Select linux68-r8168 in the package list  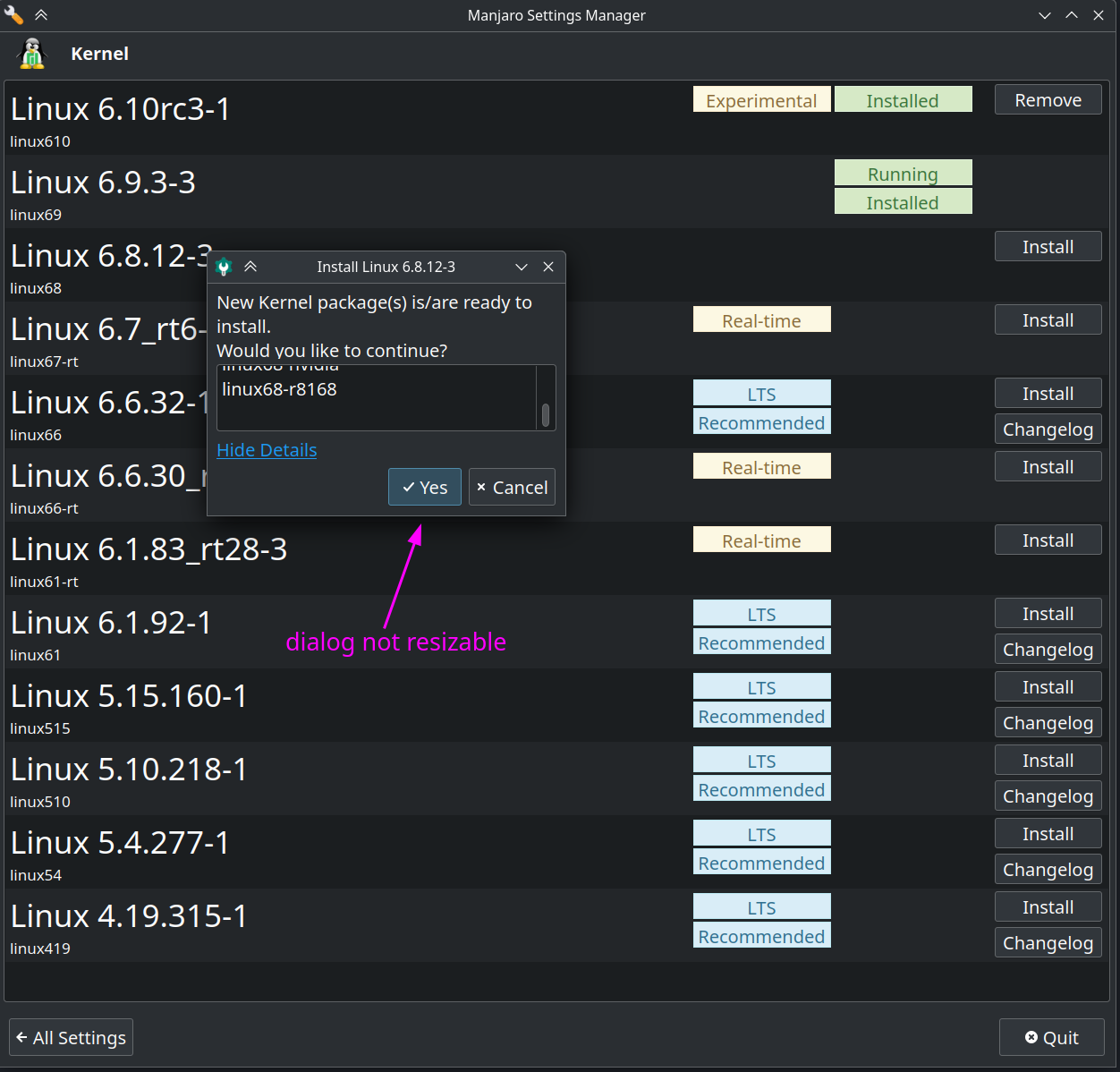[x=279, y=389]
